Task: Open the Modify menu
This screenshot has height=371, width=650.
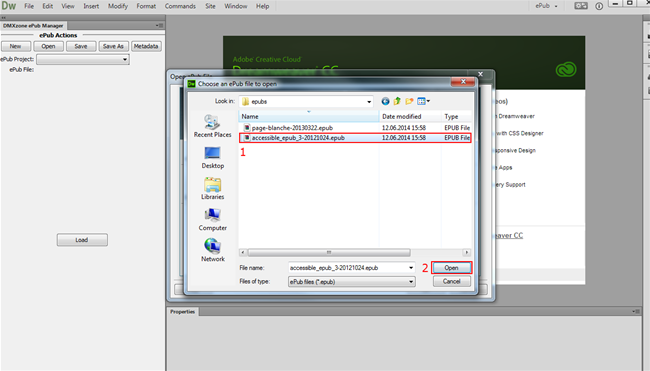Action: click(x=118, y=6)
